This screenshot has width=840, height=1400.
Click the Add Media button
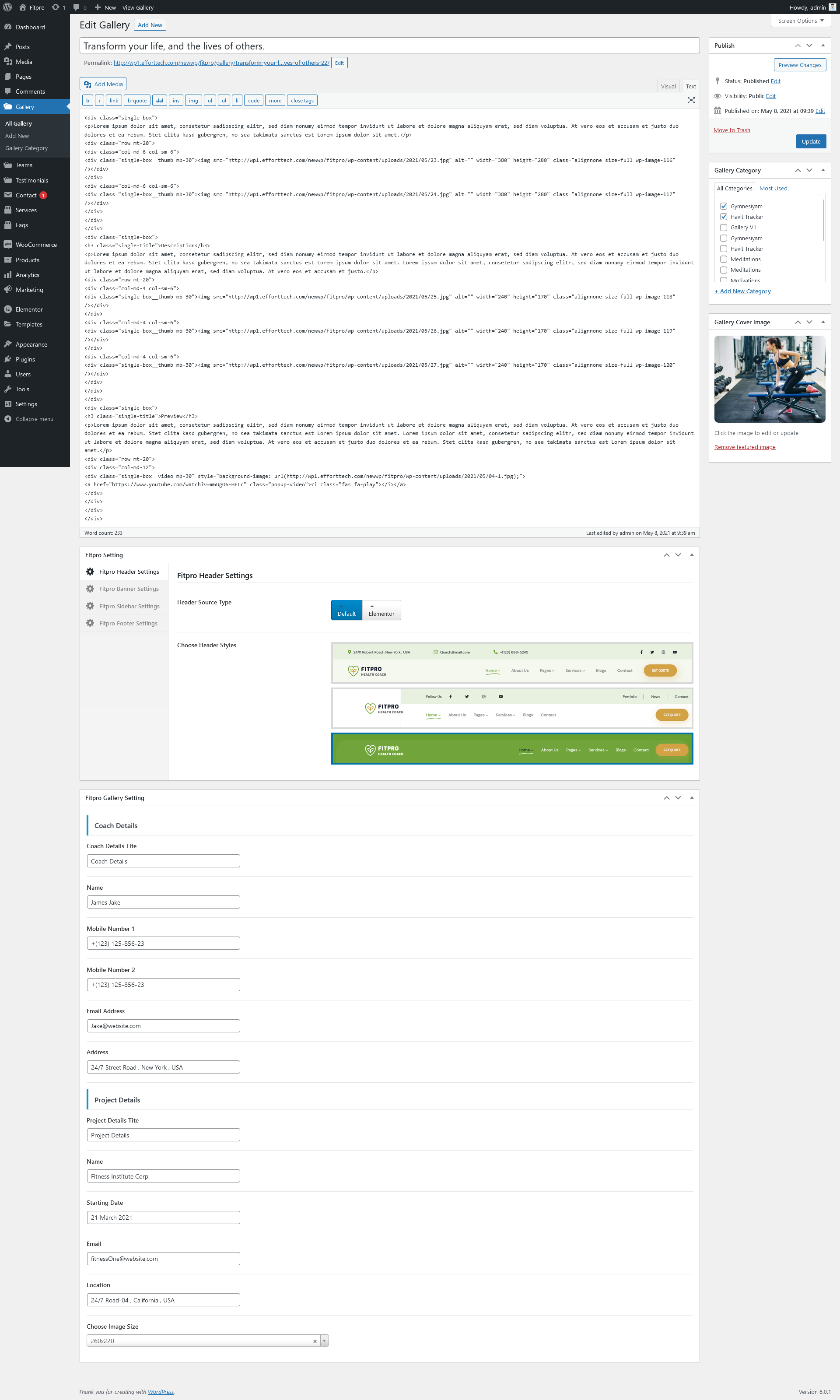point(103,84)
